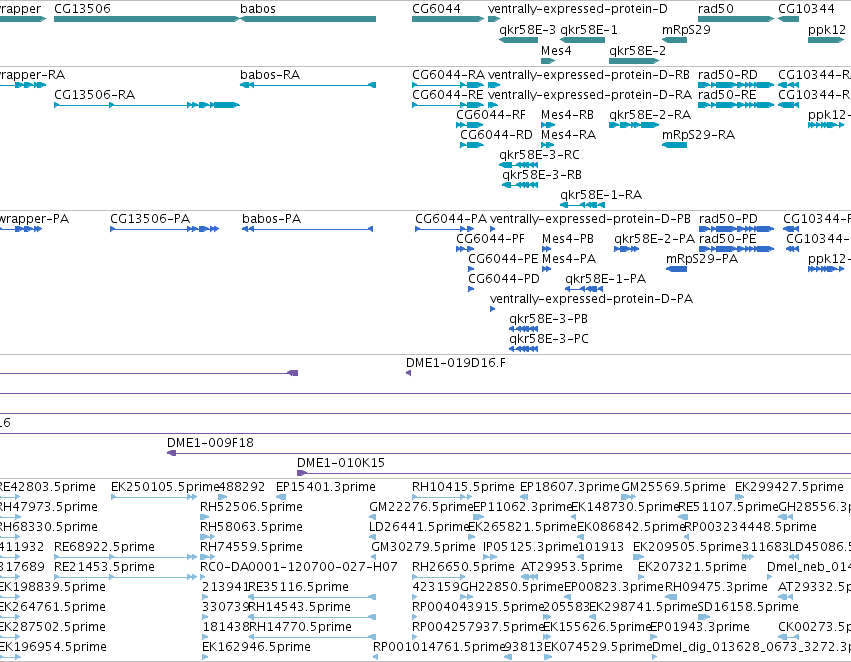Select the CG13506 gene label
This screenshot has width=851, height=662.
(x=82, y=9)
